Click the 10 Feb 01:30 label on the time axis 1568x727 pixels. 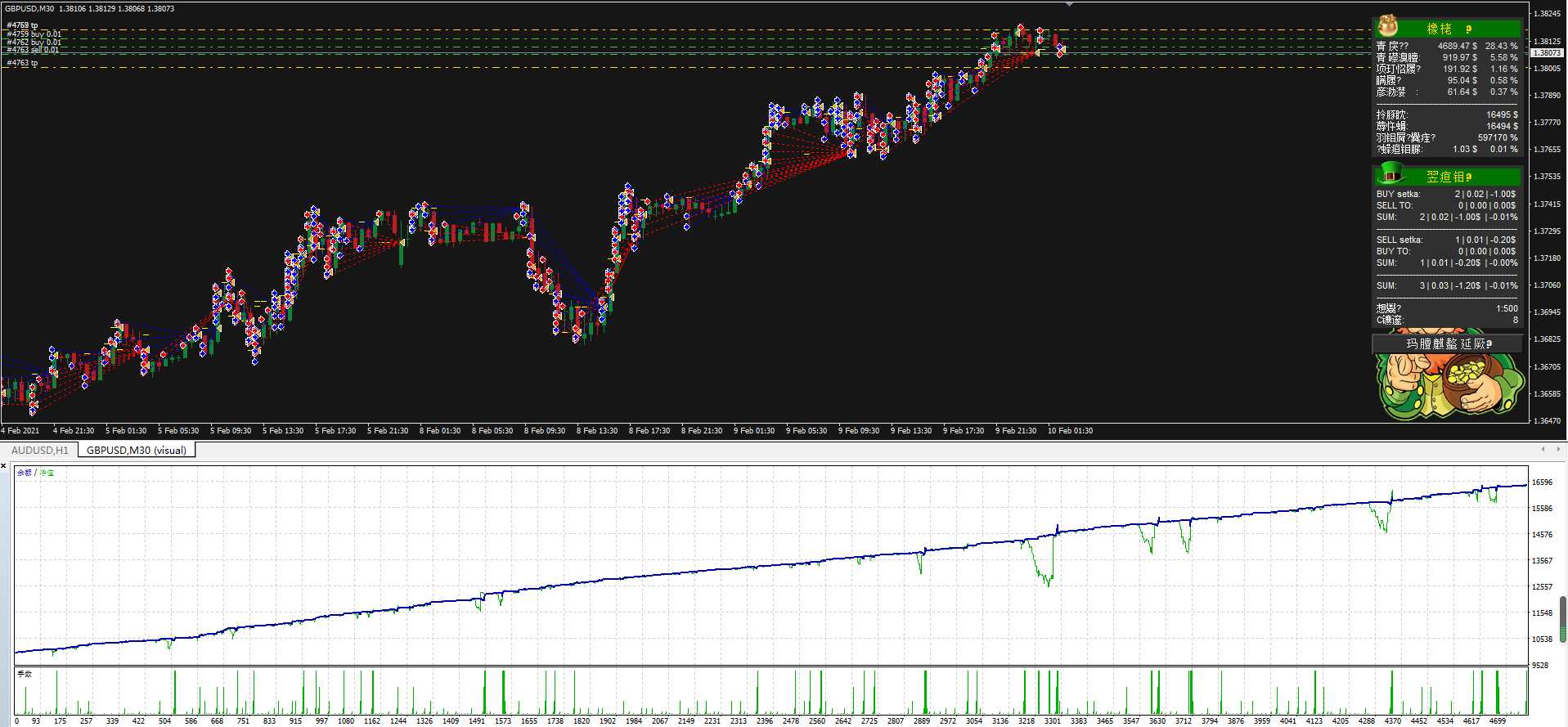1070,431
